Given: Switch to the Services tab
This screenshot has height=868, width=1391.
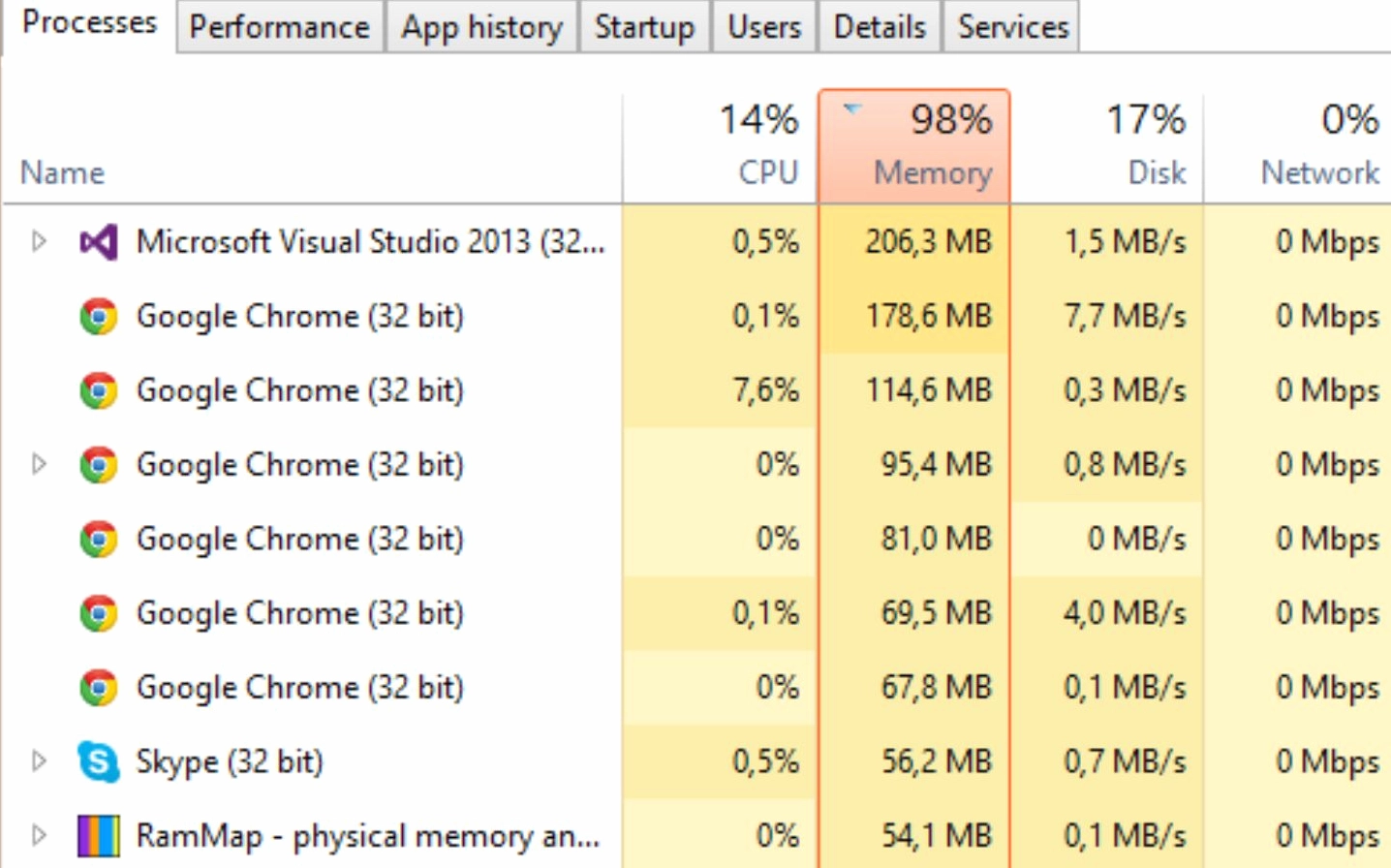Looking at the screenshot, I should (x=1010, y=27).
